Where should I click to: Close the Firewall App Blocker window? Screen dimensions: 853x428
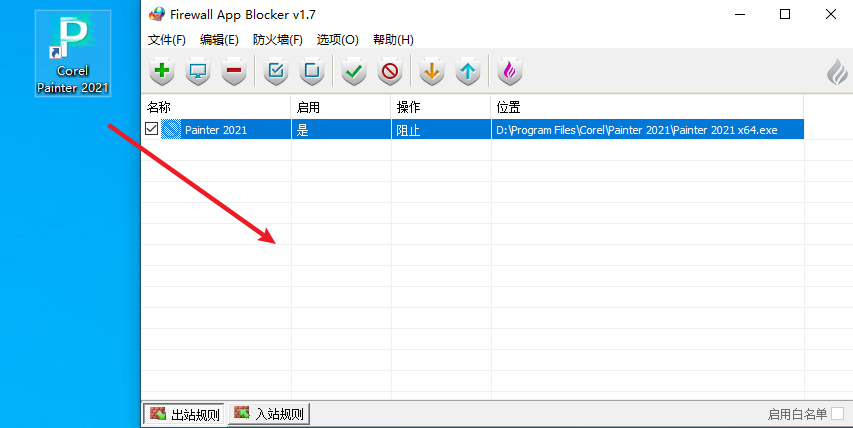tap(831, 14)
